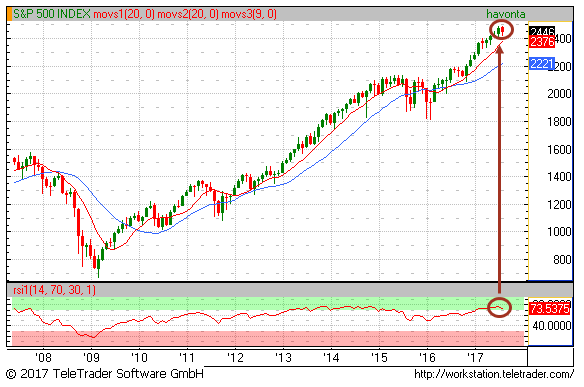Click the '08 year label
Viewport: 584px width, 387px height.
(43, 358)
